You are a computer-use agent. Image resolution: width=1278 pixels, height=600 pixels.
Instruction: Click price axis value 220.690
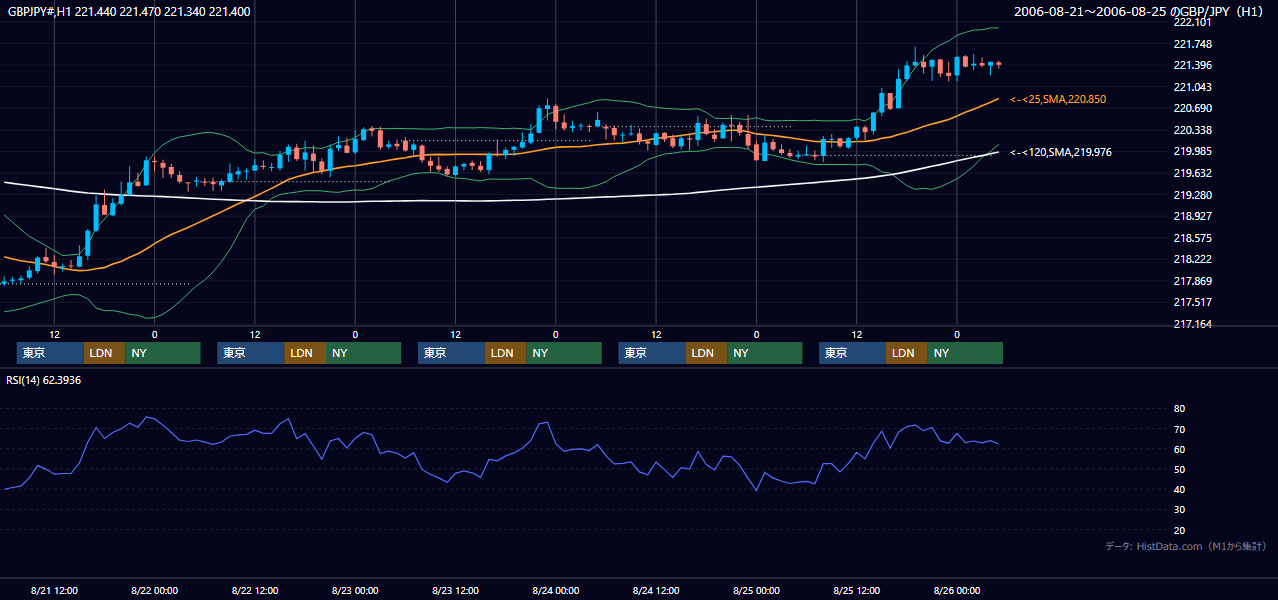(x=1191, y=108)
